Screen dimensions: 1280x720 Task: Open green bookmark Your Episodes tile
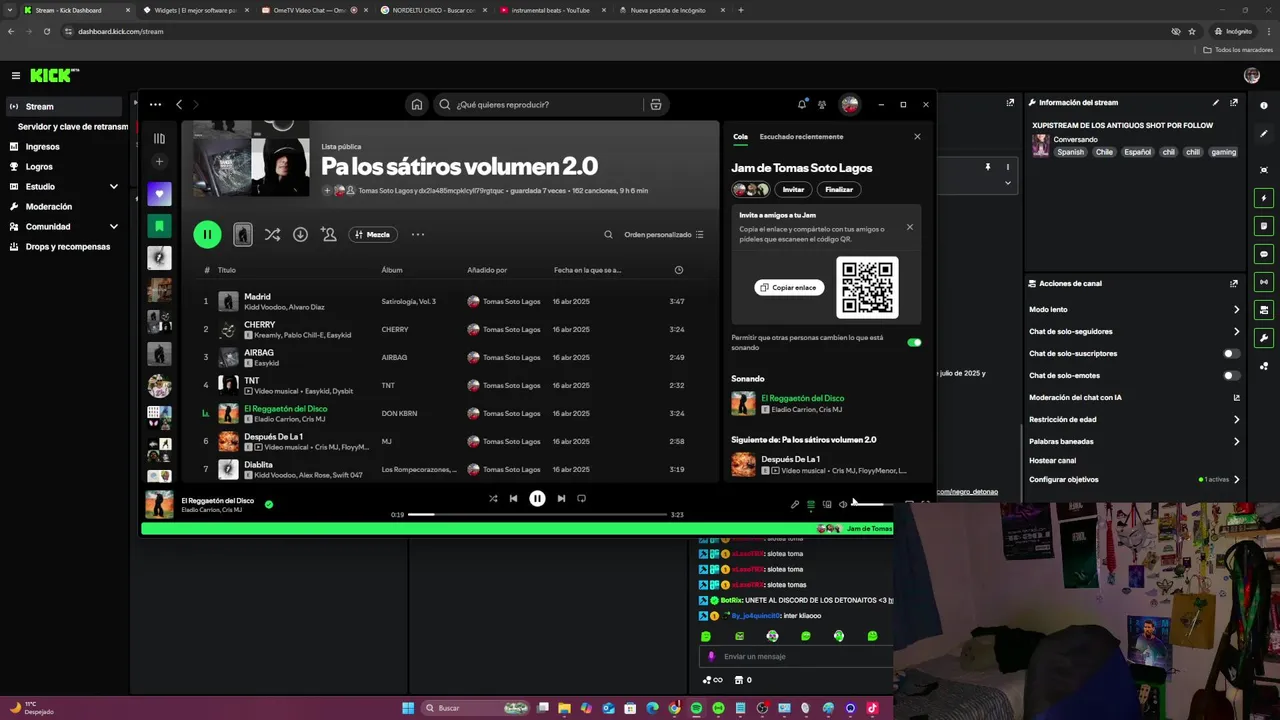[x=159, y=226]
